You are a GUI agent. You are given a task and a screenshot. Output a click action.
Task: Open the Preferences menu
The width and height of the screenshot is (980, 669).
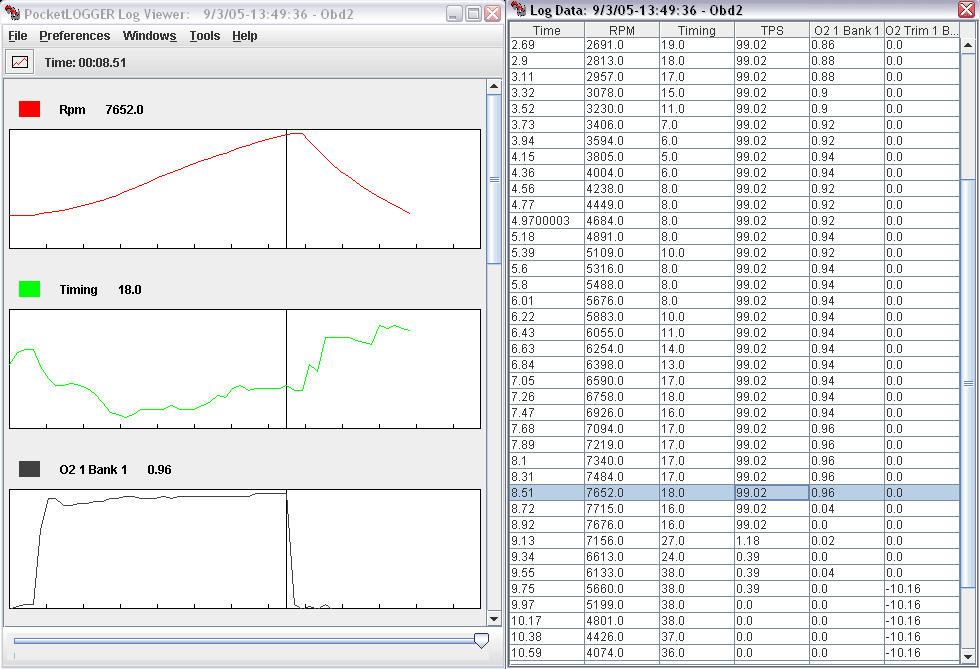tap(75, 36)
